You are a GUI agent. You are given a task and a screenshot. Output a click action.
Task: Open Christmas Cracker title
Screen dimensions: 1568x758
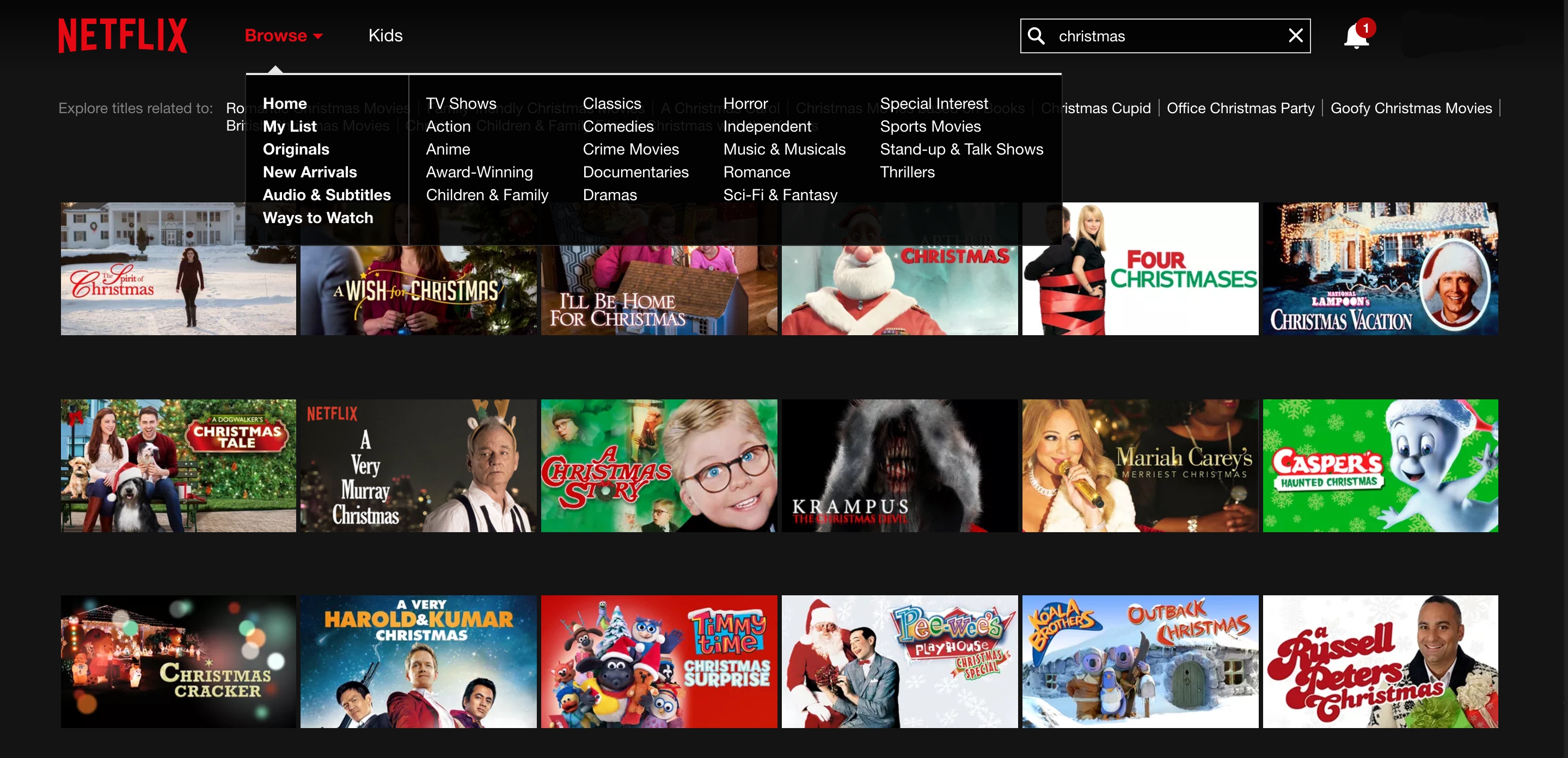[x=179, y=661]
